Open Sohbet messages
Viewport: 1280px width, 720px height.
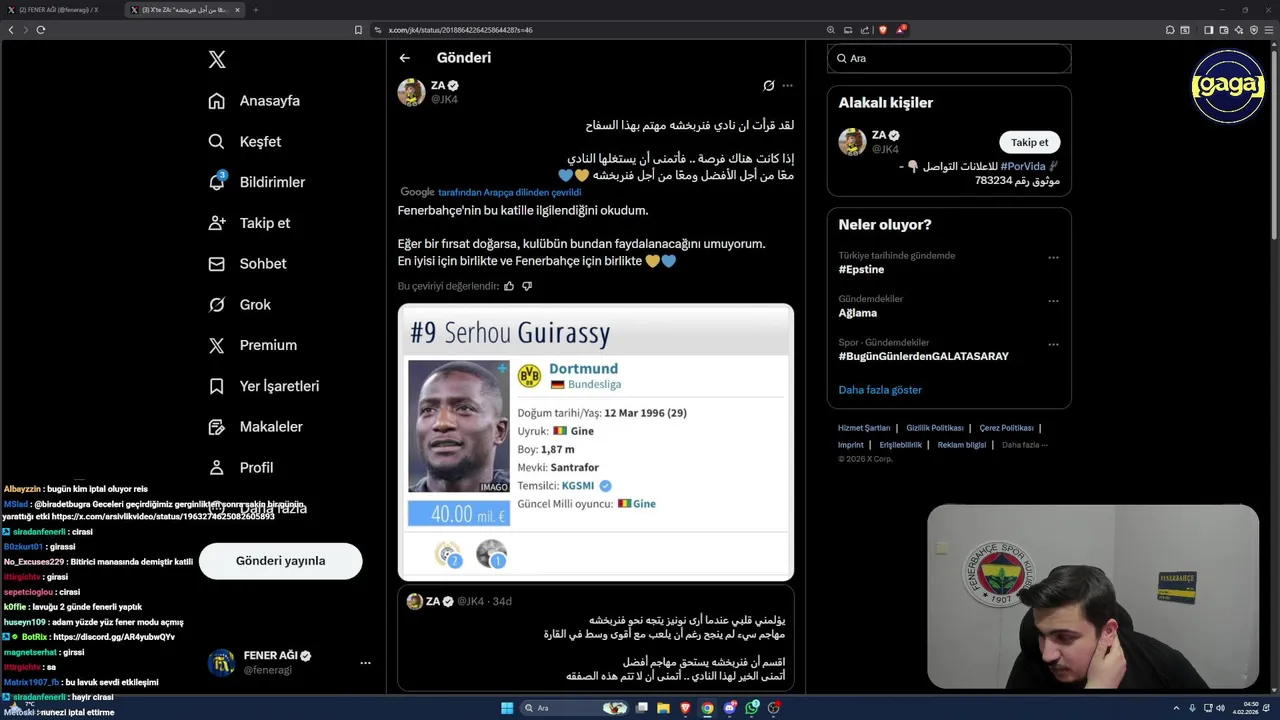point(247,264)
